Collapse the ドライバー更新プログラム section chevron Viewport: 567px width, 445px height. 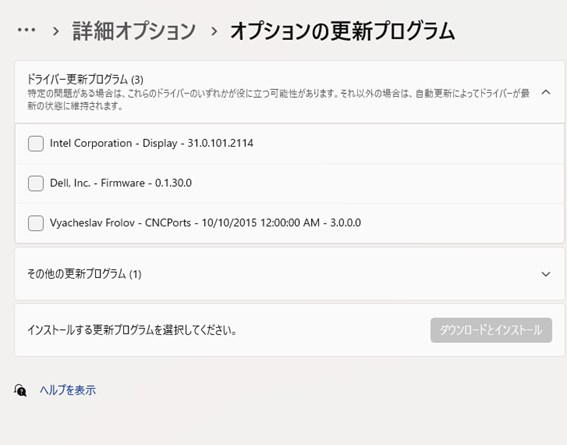coord(546,92)
